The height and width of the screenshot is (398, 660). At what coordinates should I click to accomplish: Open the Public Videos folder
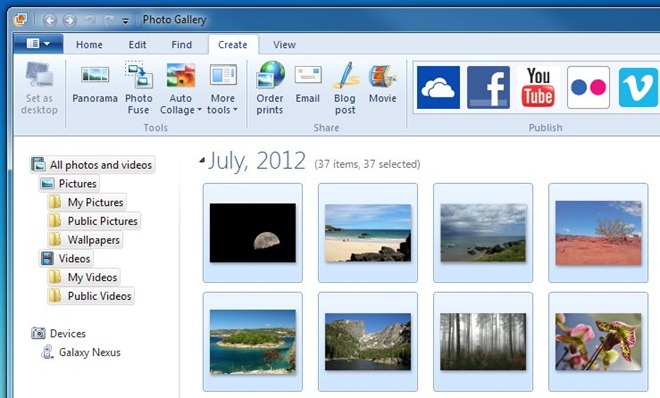(91, 296)
